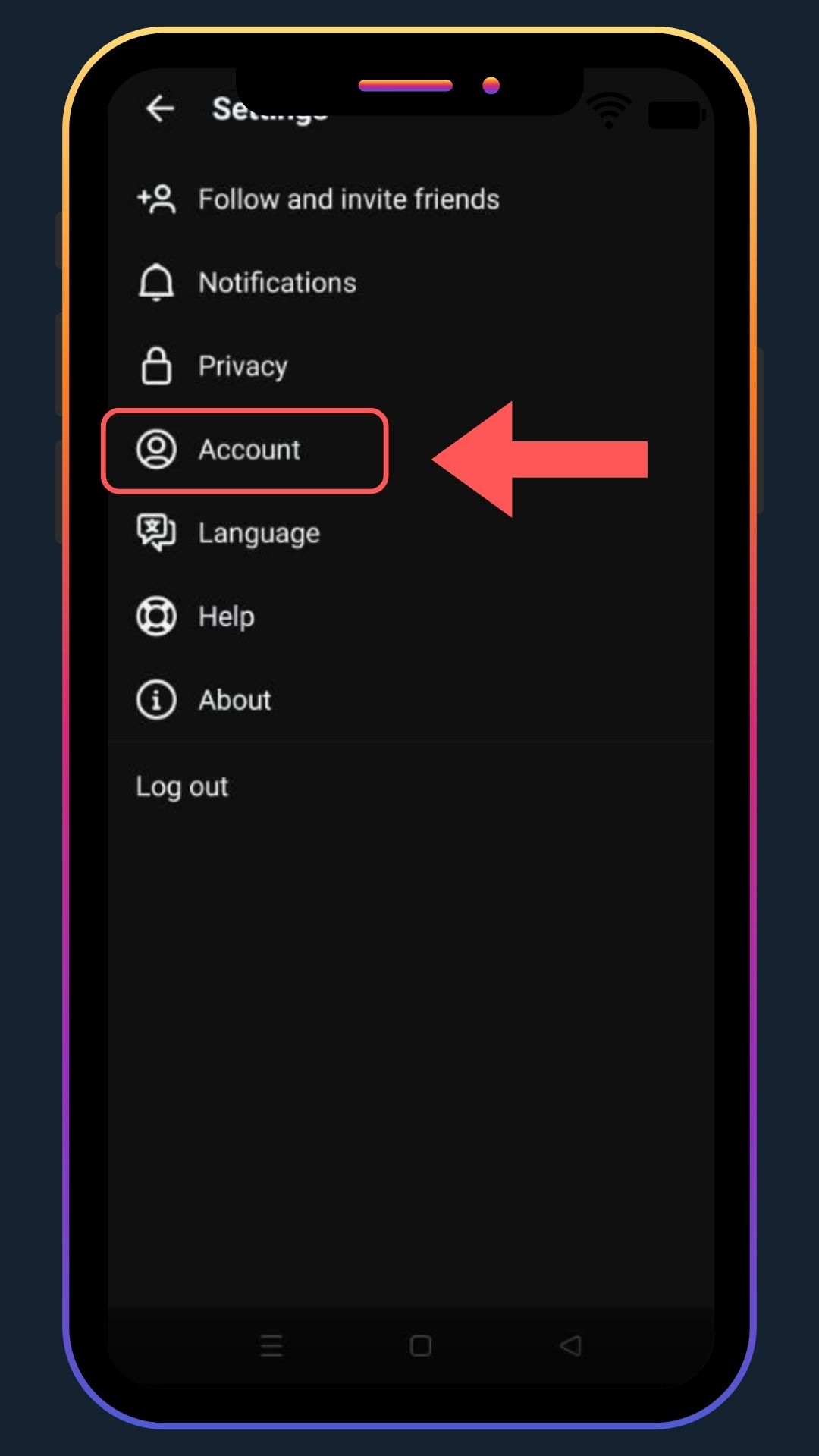Select the highlighted Account option
Image resolution: width=819 pixels, height=1456 pixels.
(245, 450)
